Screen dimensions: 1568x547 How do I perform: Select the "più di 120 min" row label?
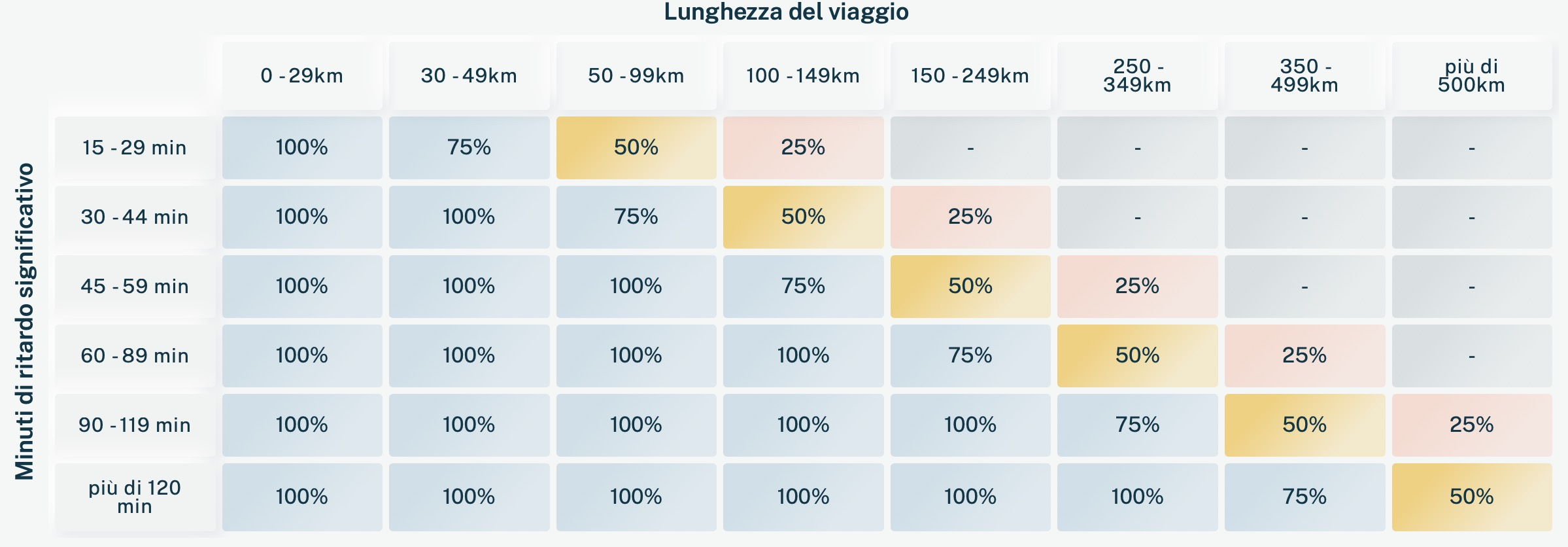tap(135, 497)
